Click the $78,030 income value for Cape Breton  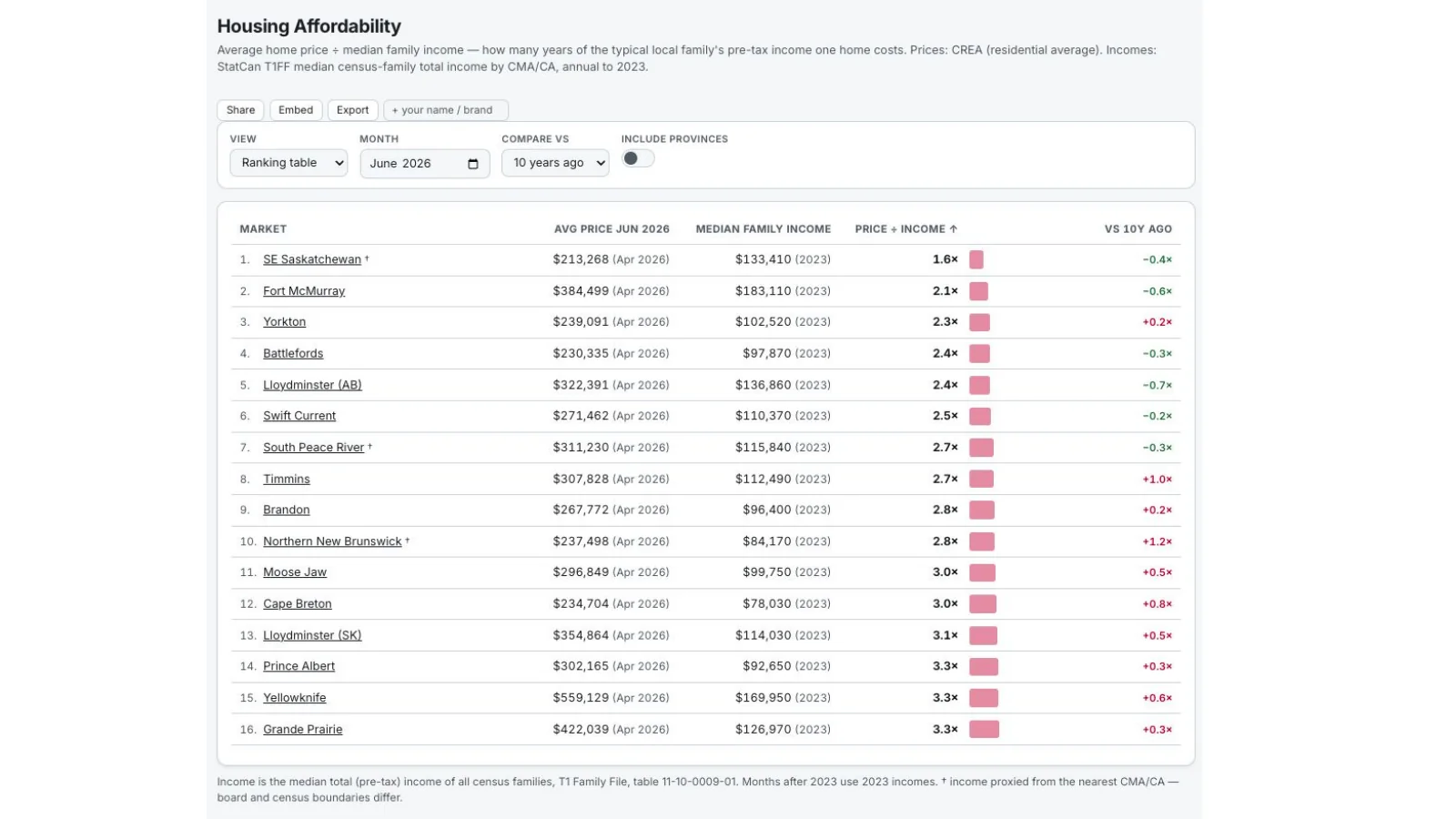click(767, 604)
